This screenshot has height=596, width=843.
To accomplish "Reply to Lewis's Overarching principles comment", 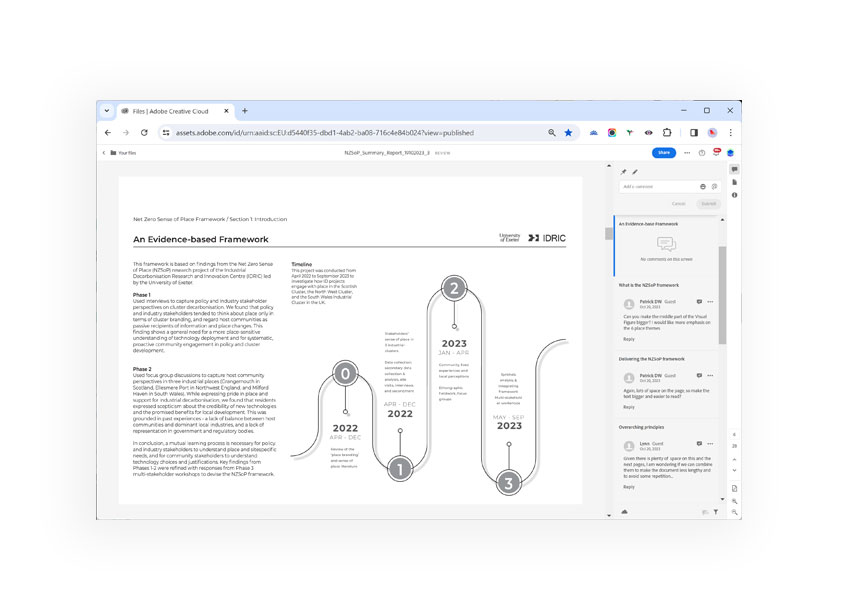I will click(629, 487).
